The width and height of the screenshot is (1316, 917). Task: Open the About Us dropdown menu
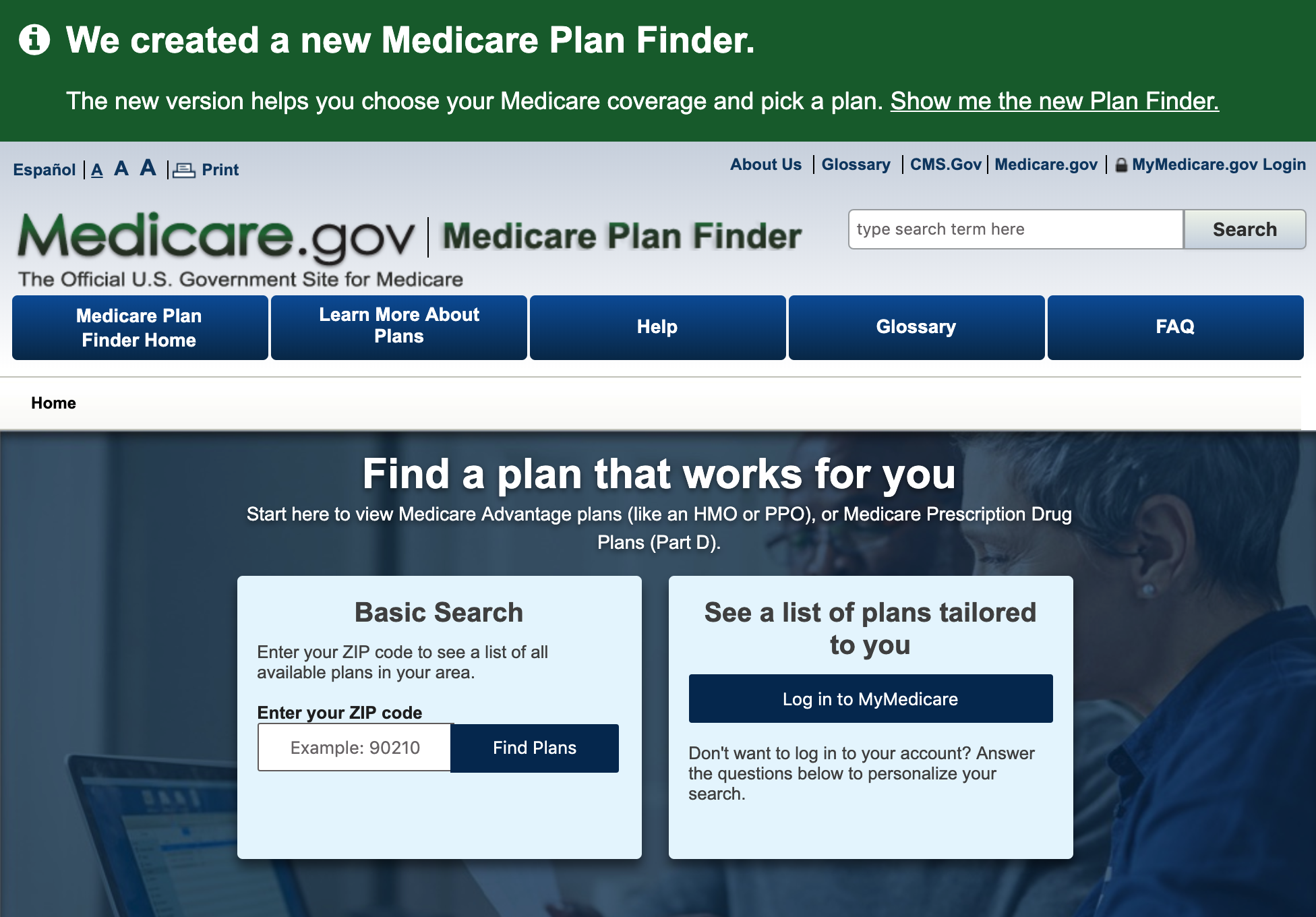point(766,166)
